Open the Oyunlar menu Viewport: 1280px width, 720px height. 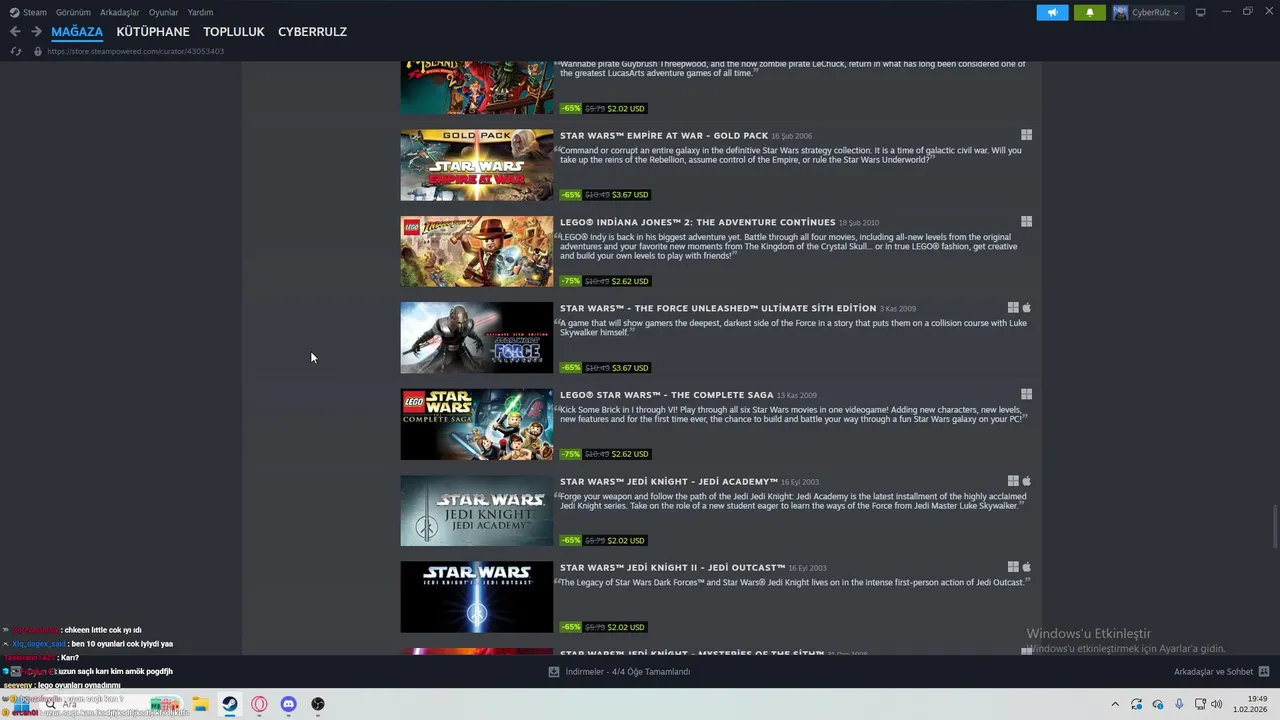(163, 12)
